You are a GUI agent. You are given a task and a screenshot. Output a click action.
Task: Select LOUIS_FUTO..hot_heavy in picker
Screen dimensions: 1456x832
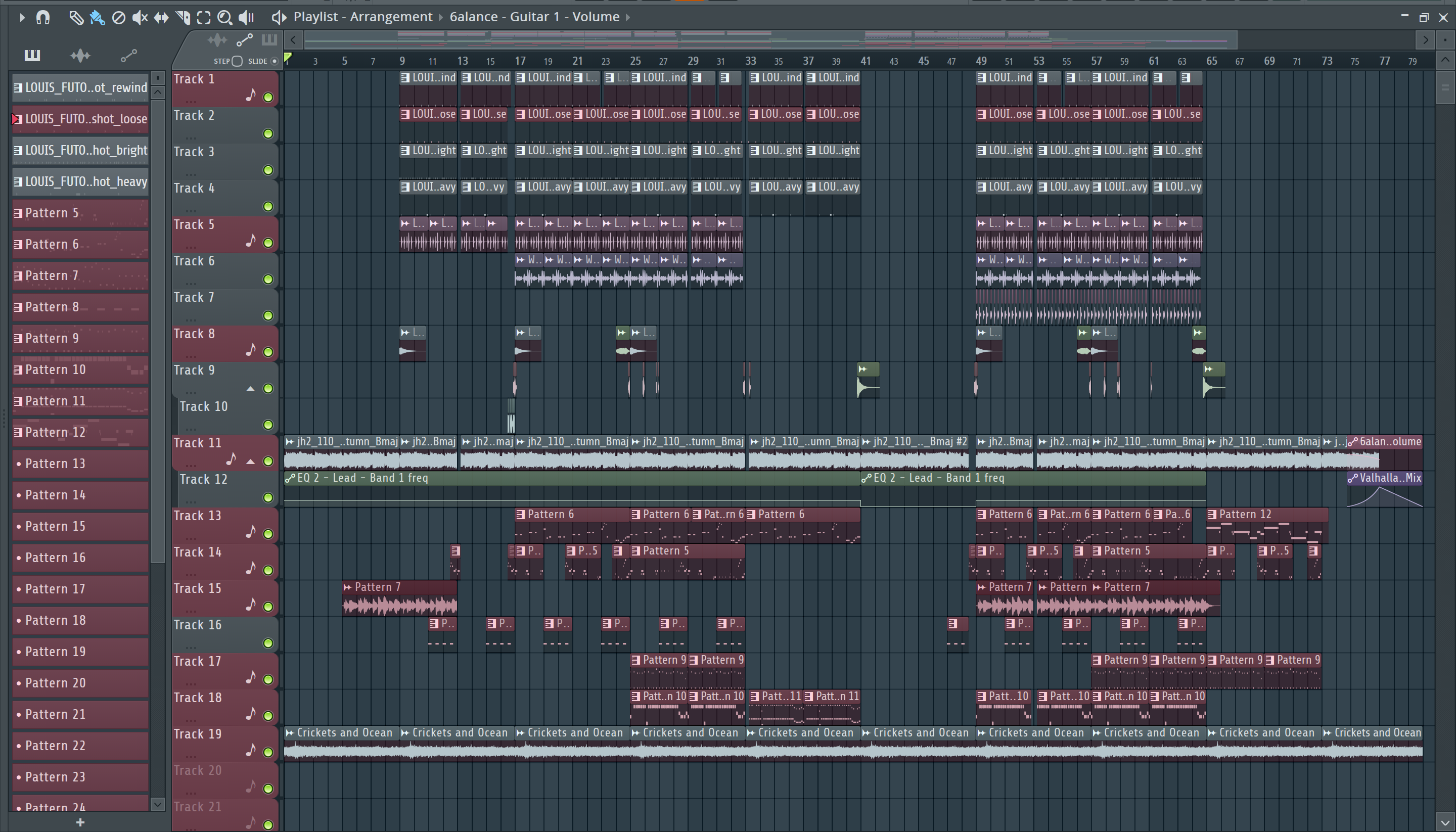(80, 181)
